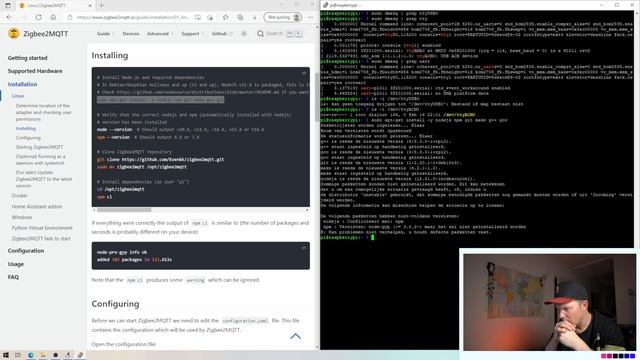The width and height of the screenshot is (640, 360).
Task: Open Usage in sidebar
Action: tap(16, 264)
